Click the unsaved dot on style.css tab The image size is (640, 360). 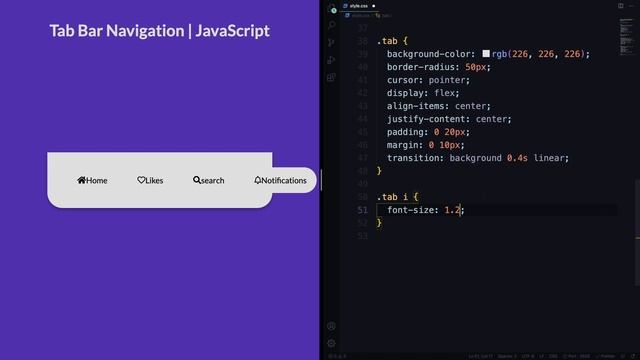click(373, 6)
